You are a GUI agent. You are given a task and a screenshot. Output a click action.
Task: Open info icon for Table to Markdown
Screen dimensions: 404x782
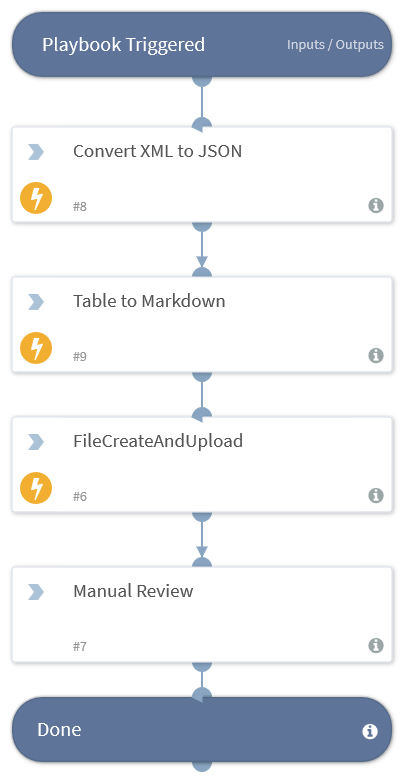point(376,355)
